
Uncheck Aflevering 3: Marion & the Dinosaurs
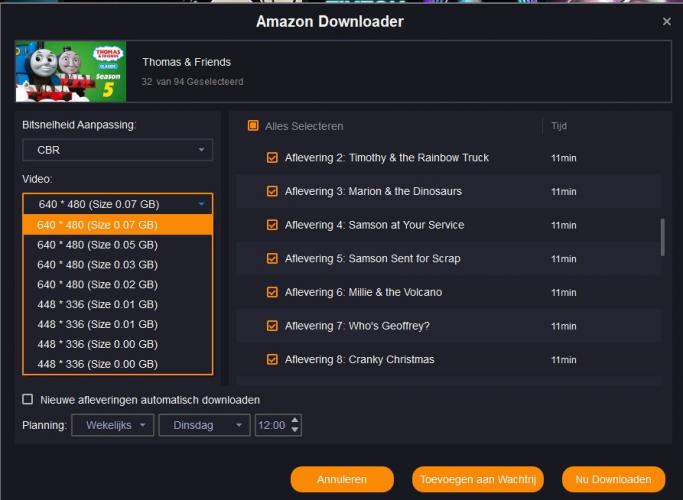pos(272,191)
